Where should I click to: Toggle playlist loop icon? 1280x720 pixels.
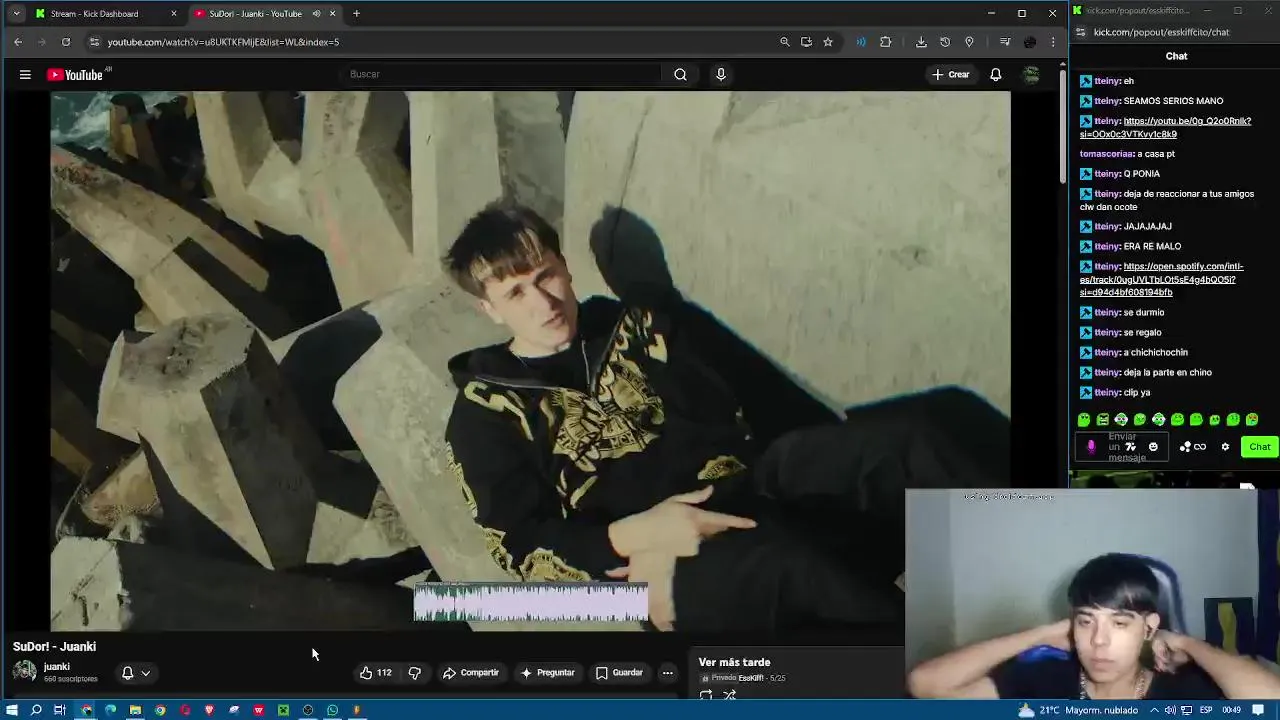(x=706, y=695)
